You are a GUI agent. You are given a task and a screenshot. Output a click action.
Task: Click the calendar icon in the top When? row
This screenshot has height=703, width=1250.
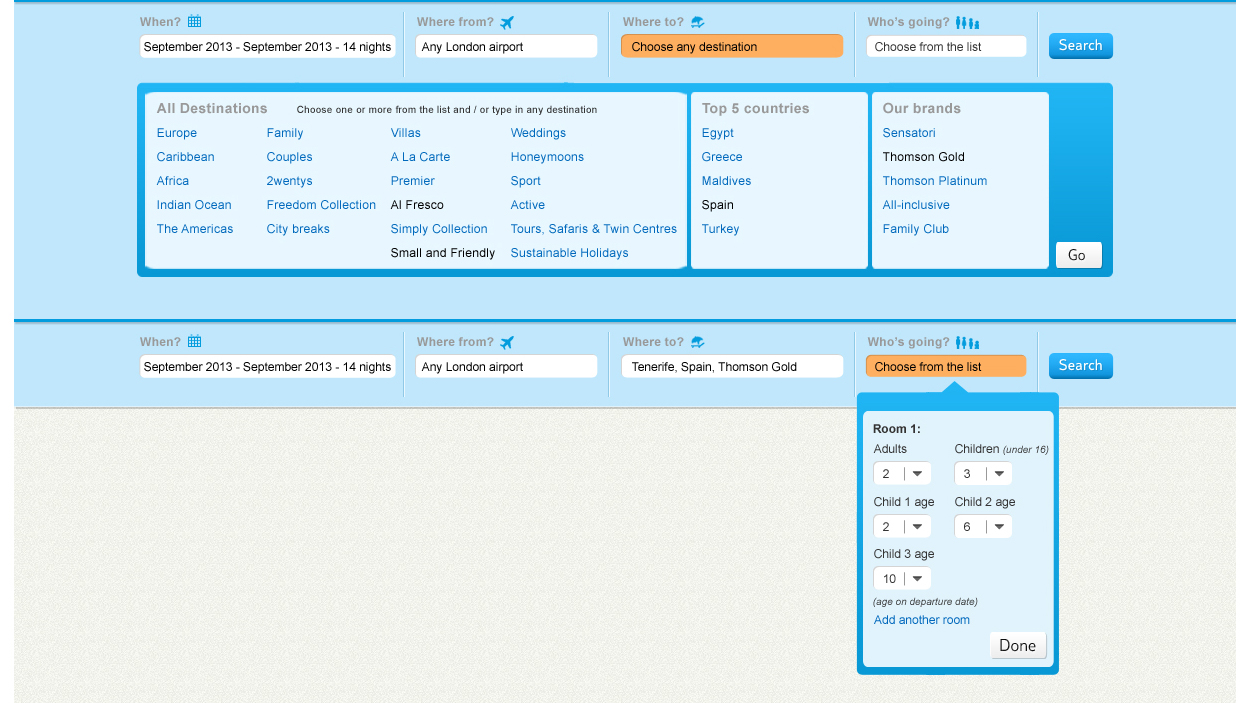[195, 22]
